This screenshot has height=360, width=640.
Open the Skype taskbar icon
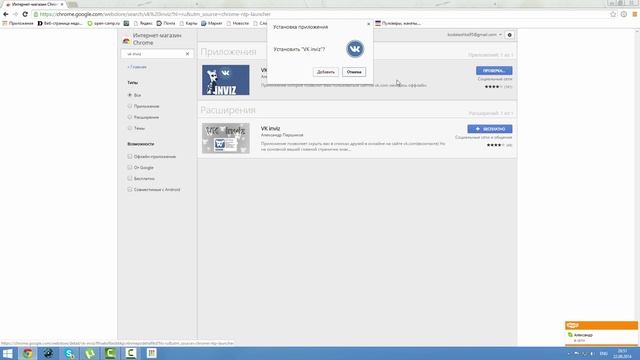coord(69,353)
